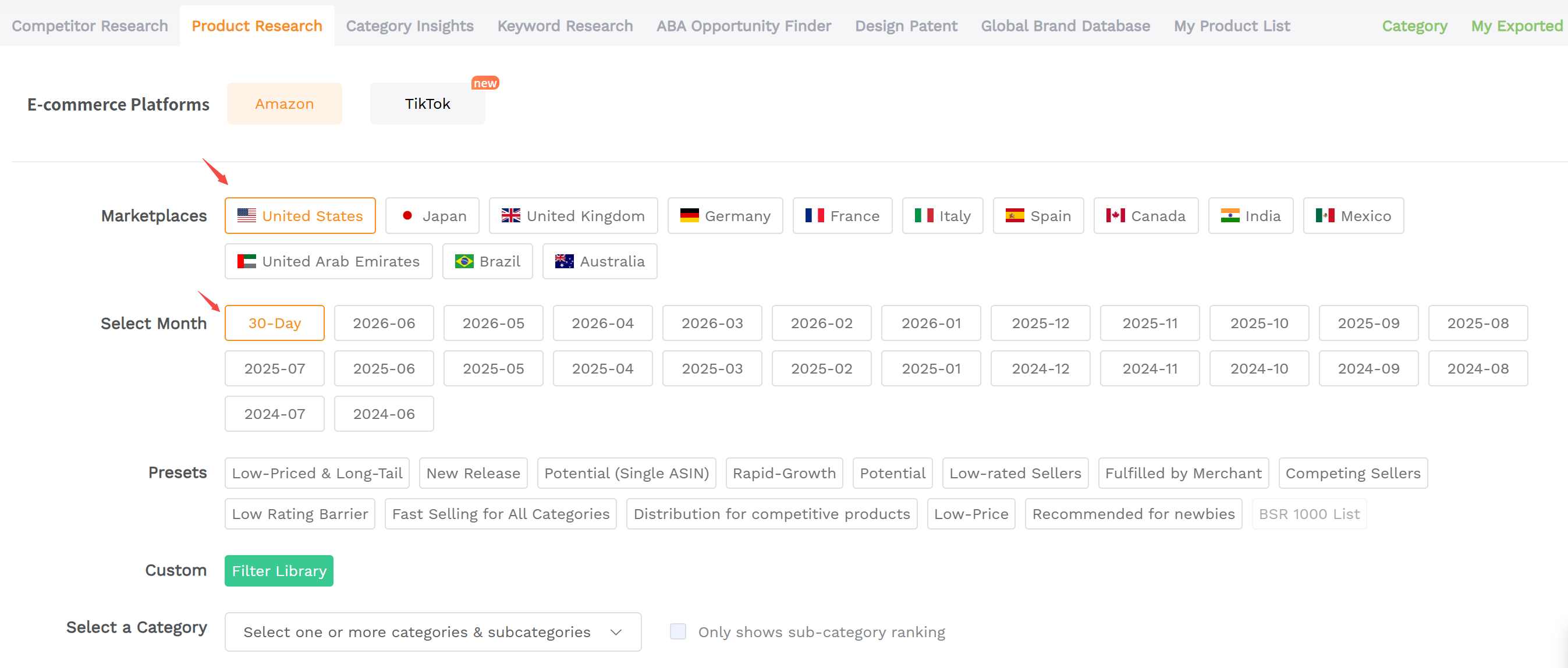This screenshot has width=1568, height=668.
Task: Open the Design Patent tab
Action: [x=906, y=26]
